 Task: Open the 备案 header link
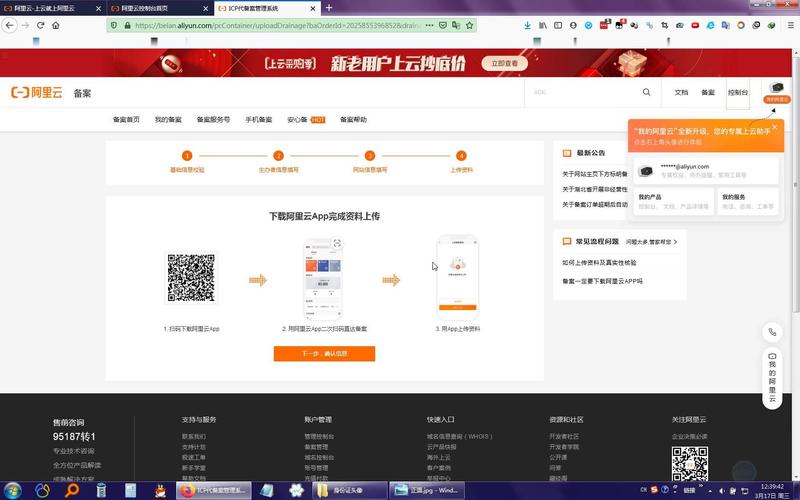click(x=708, y=92)
